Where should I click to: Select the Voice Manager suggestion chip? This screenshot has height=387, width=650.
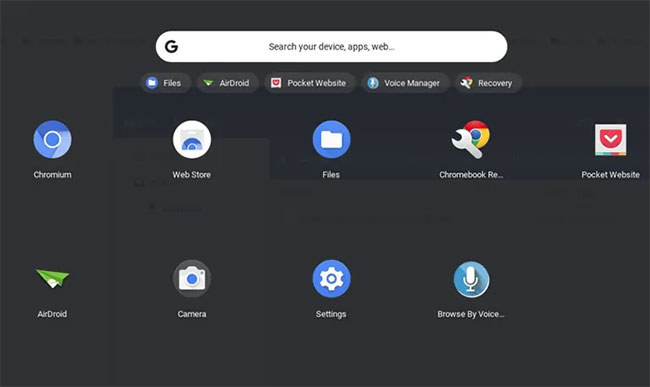405,83
